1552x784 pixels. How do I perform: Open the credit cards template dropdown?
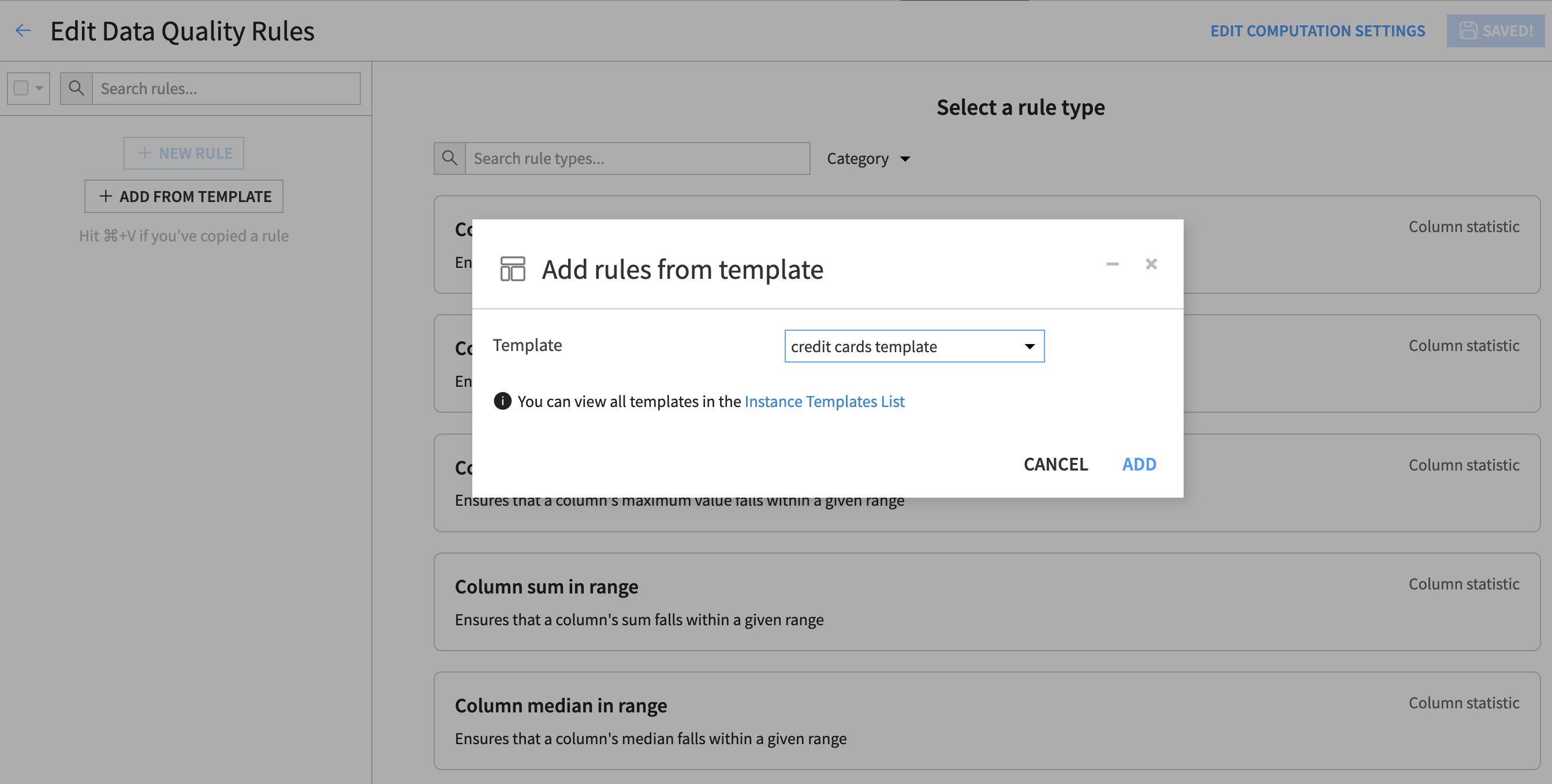(914, 346)
